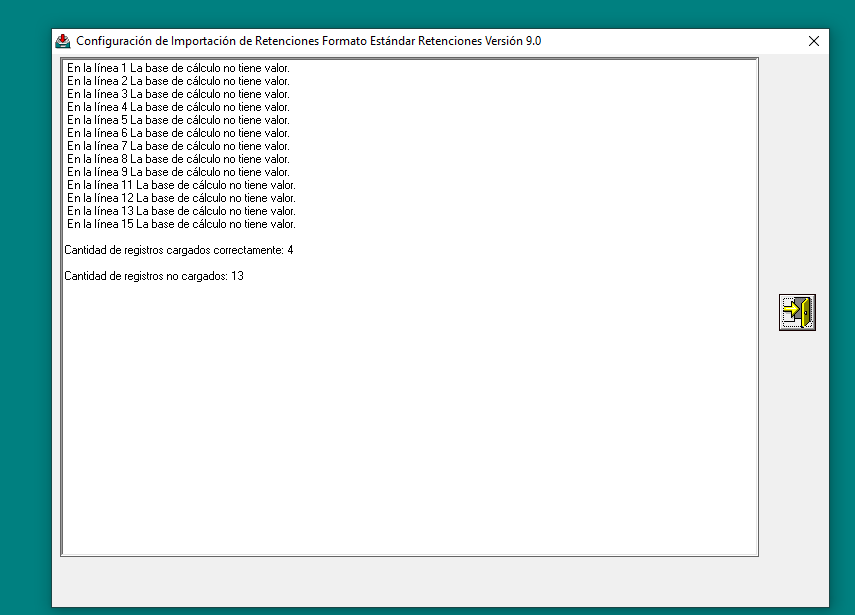The image size is (855, 615).
Task: Click 'Cantidad de registros cargados correctamente: 4'
Action: 179,250
